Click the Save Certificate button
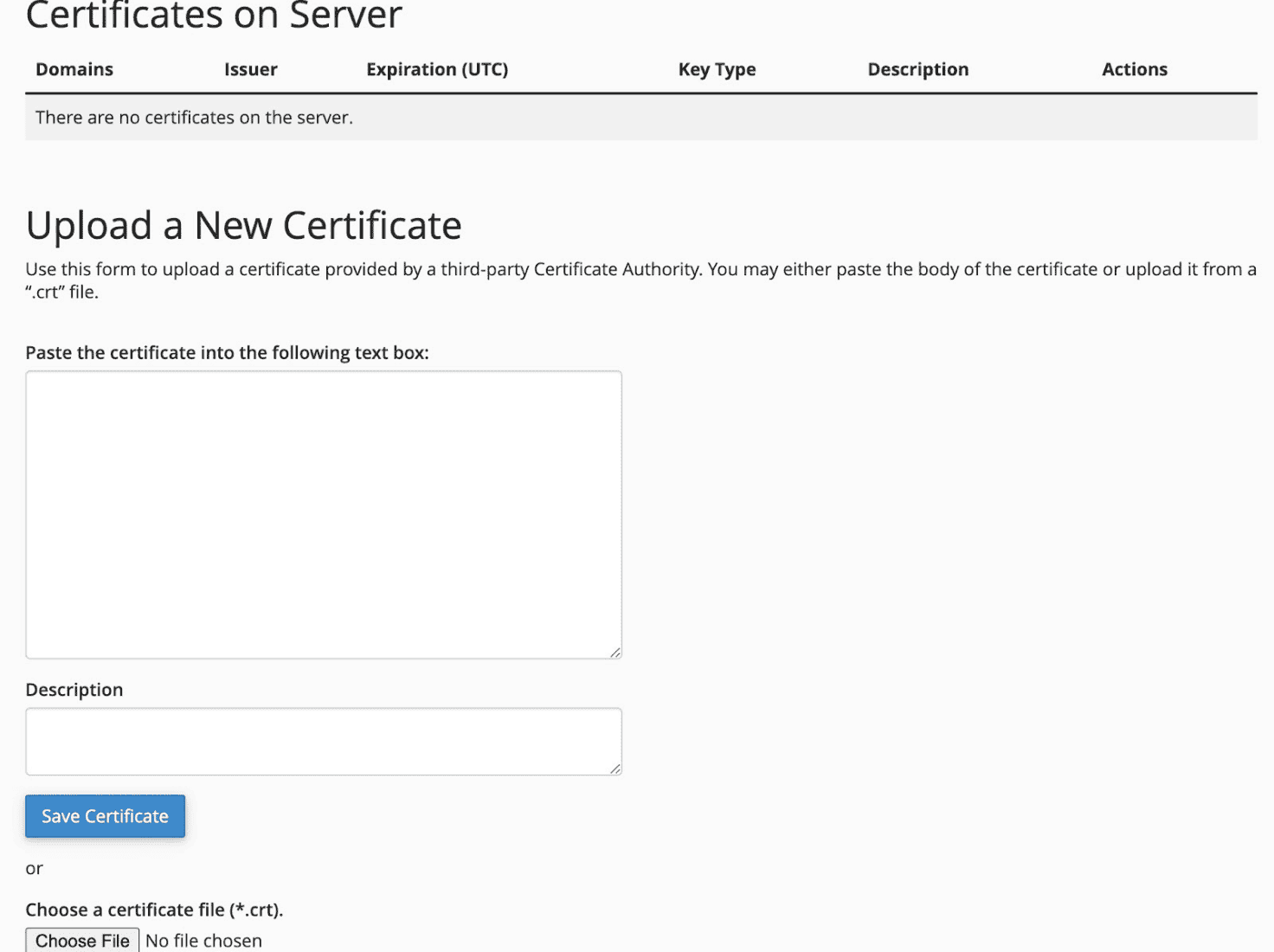This screenshot has width=1274, height=952. point(104,816)
